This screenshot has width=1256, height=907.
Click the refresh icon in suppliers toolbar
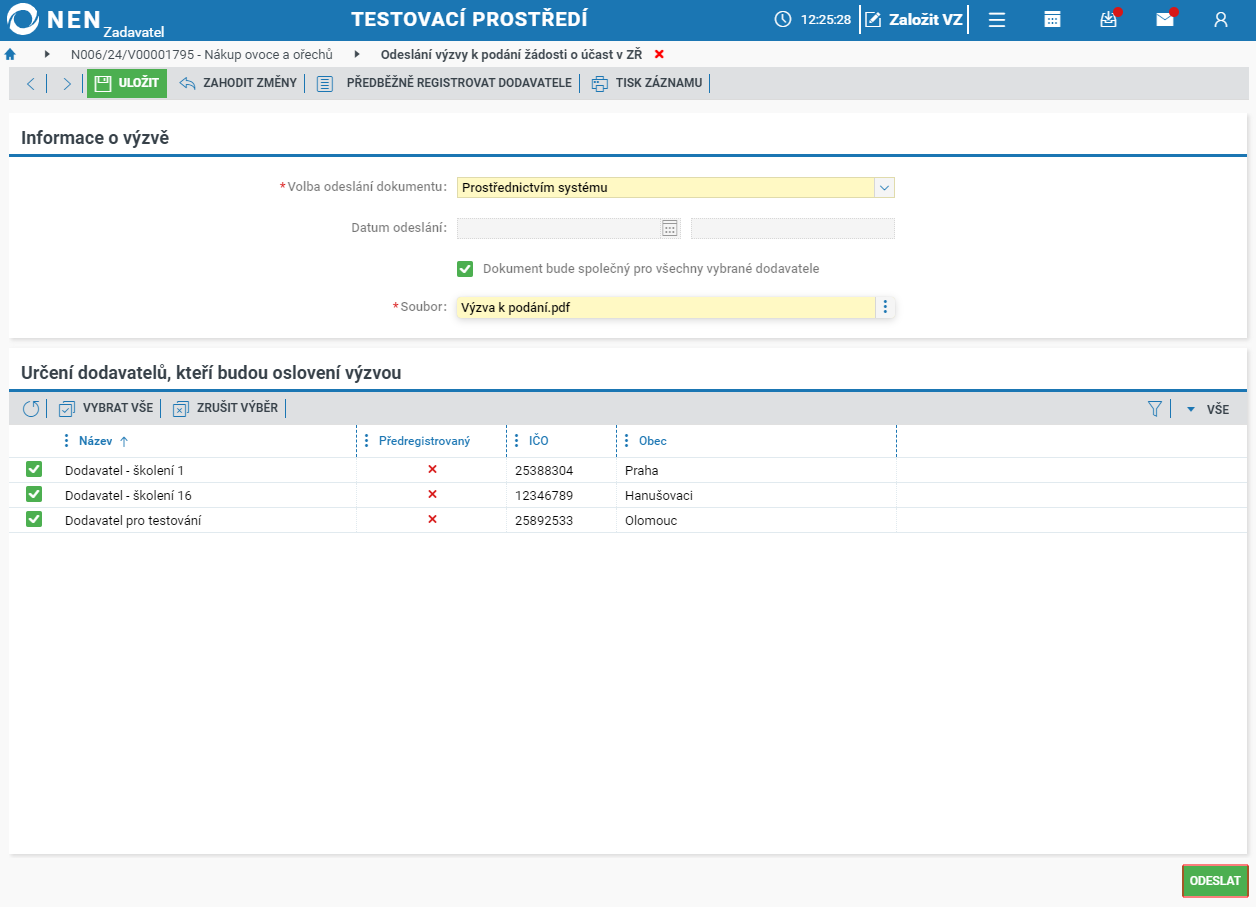31,408
